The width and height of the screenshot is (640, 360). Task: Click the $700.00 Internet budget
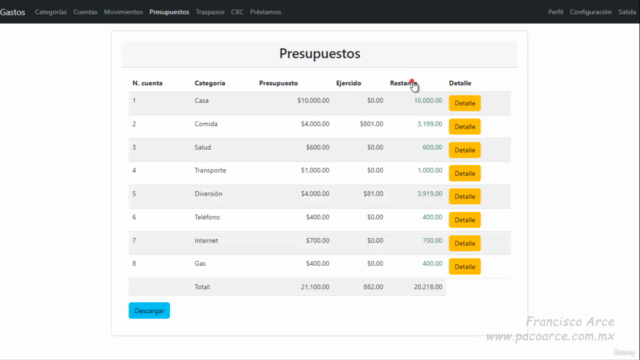318,240
